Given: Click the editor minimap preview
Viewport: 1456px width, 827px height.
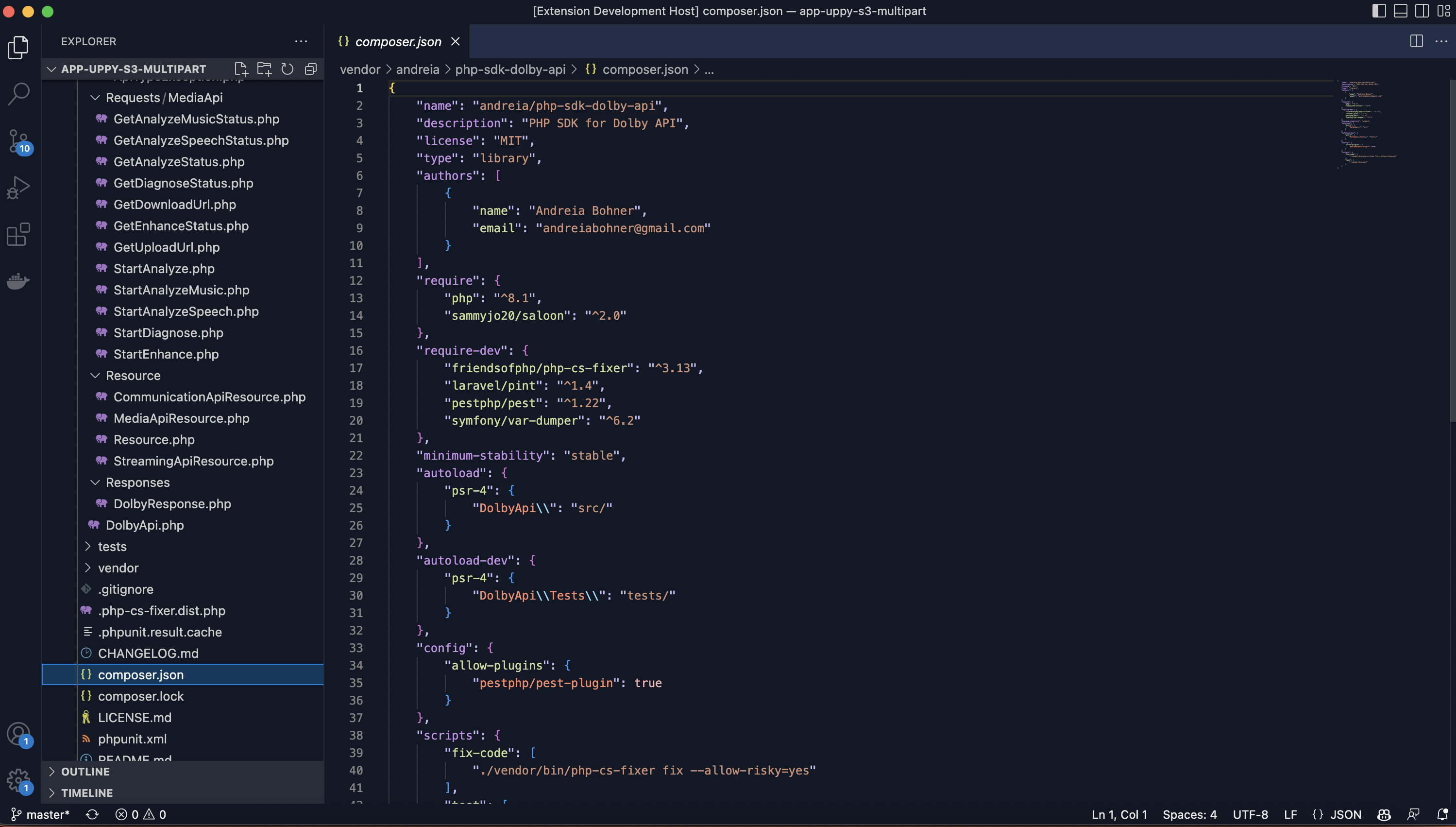Looking at the screenshot, I should 1368,124.
